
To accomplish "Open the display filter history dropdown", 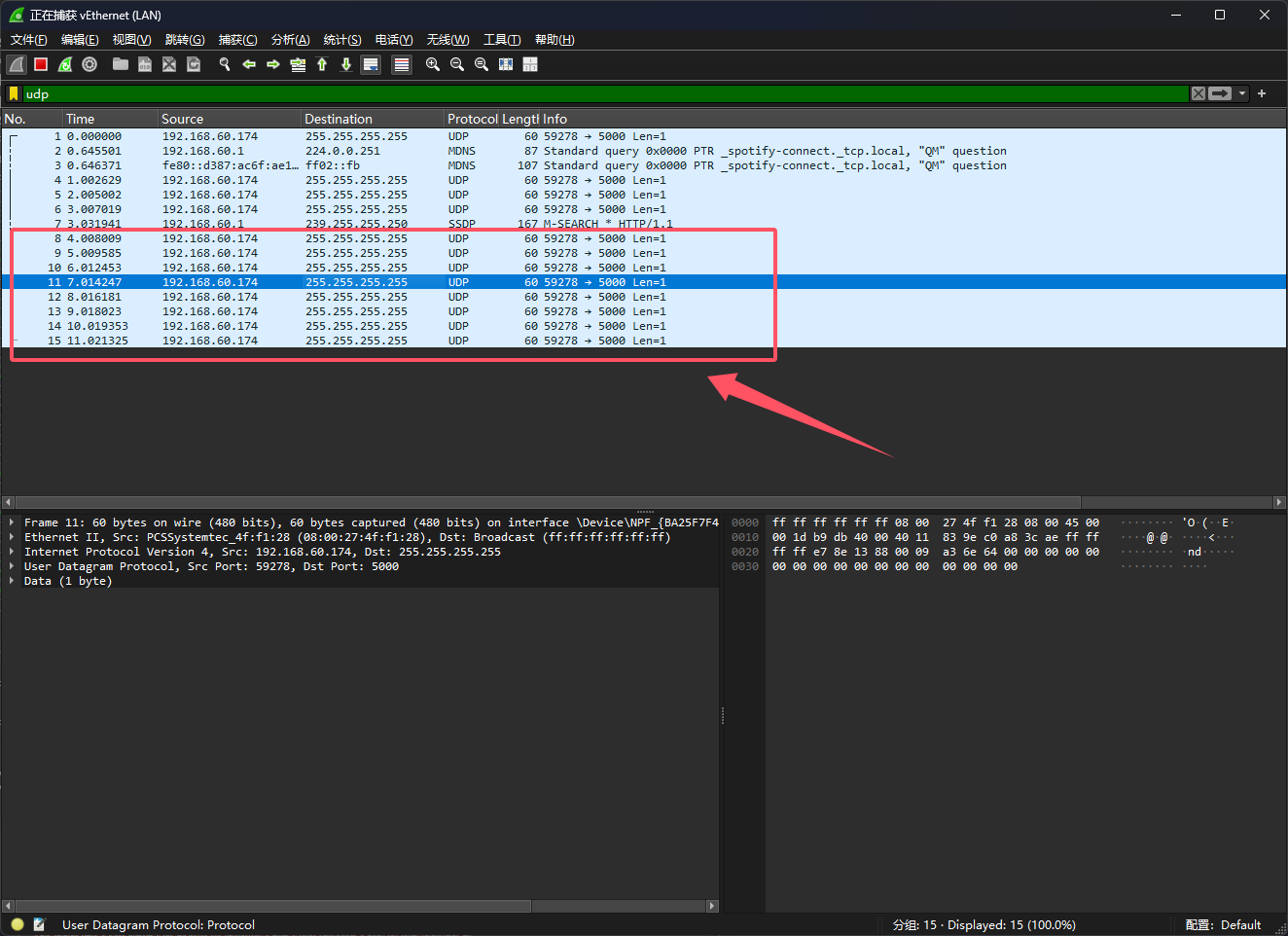I will coord(1242,93).
